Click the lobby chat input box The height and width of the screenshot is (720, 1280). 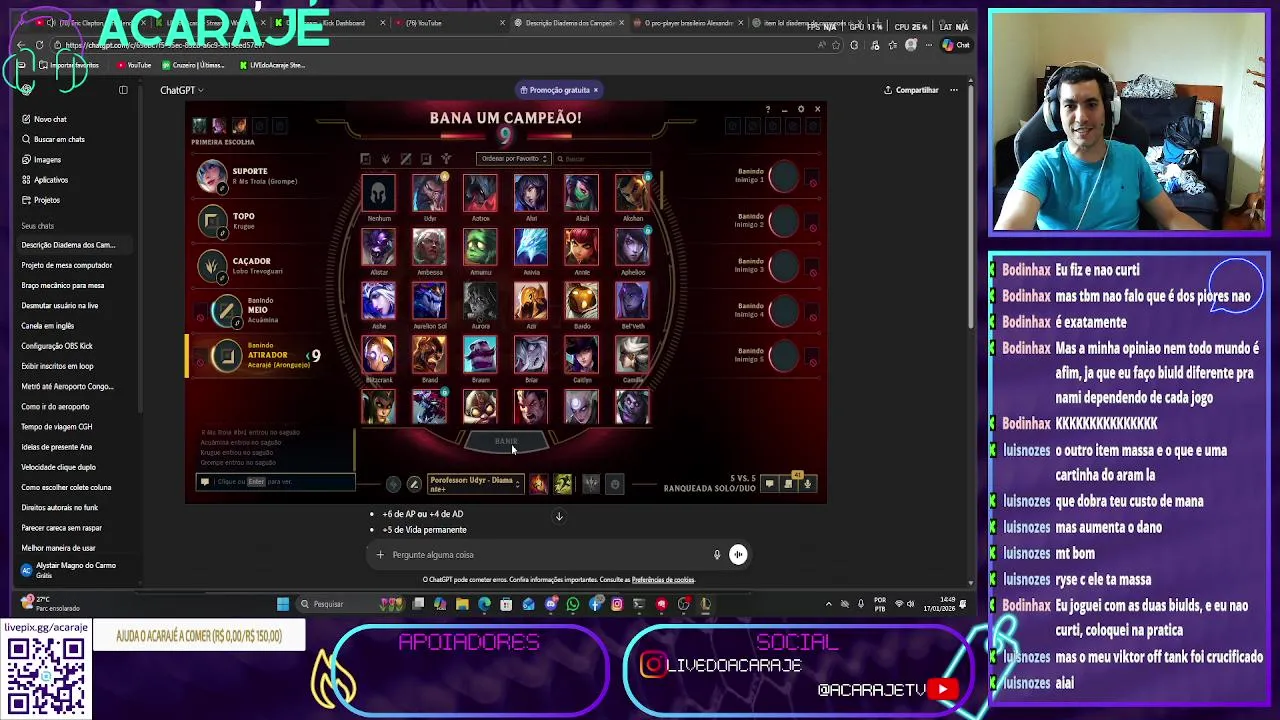pyautogui.click(x=275, y=481)
